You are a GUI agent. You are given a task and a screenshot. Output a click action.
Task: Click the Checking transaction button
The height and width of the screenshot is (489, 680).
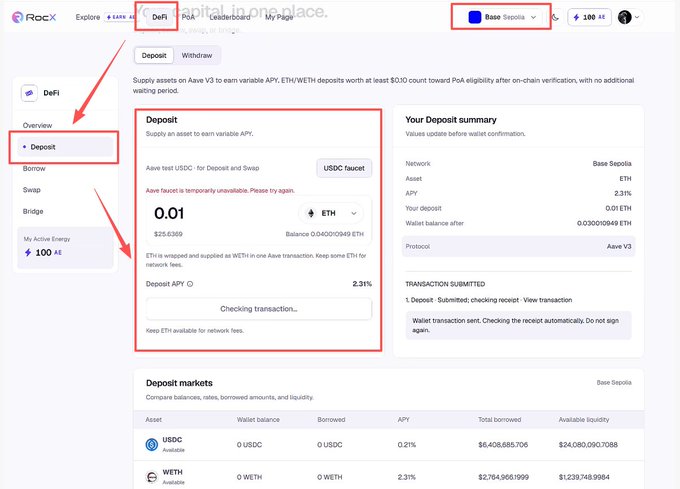(x=259, y=309)
